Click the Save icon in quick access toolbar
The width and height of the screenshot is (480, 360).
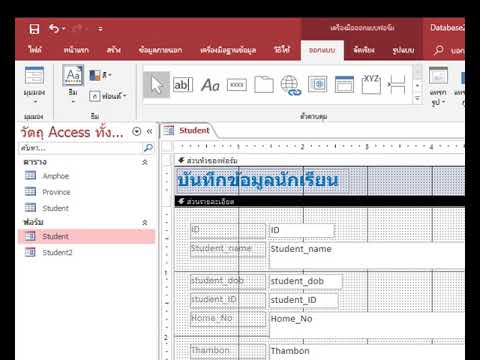click(x=34, y=29)
